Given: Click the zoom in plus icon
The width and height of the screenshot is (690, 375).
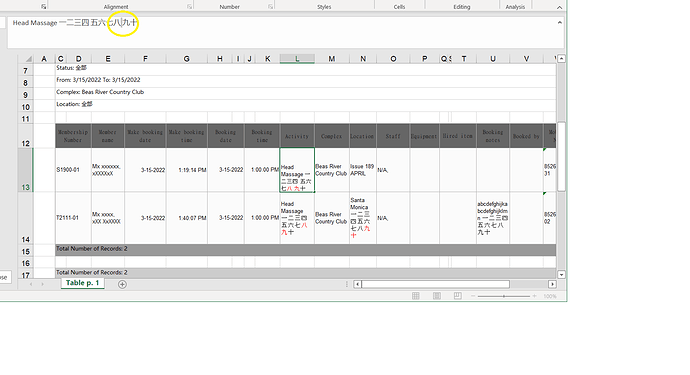Looking at the screenshot, I should point(535,296).
